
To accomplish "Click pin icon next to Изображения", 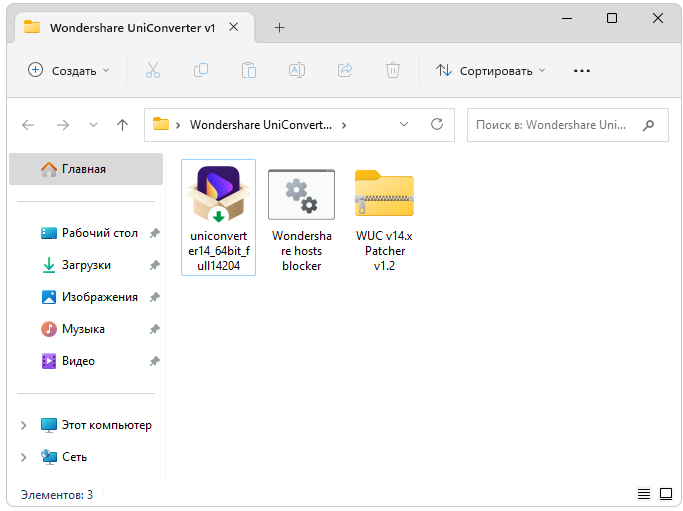I will [154, 298].
